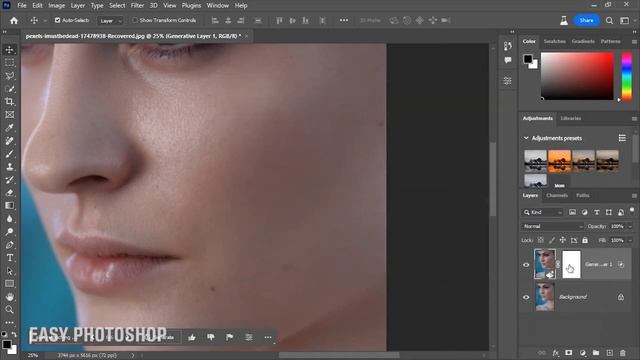Give thumbs down to generated result
This screenshot has height=360, width=640.
pyautogui.click(x=211, y=337)
